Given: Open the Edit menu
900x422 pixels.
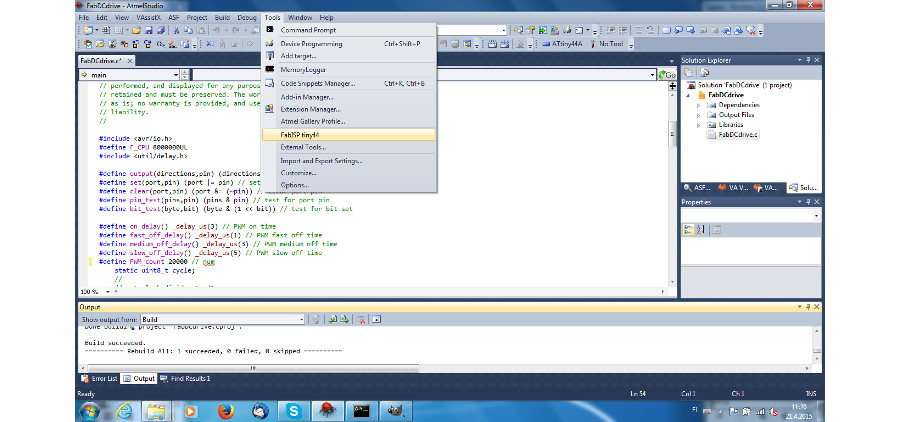Looking at the screenshot, I should 102,18.
